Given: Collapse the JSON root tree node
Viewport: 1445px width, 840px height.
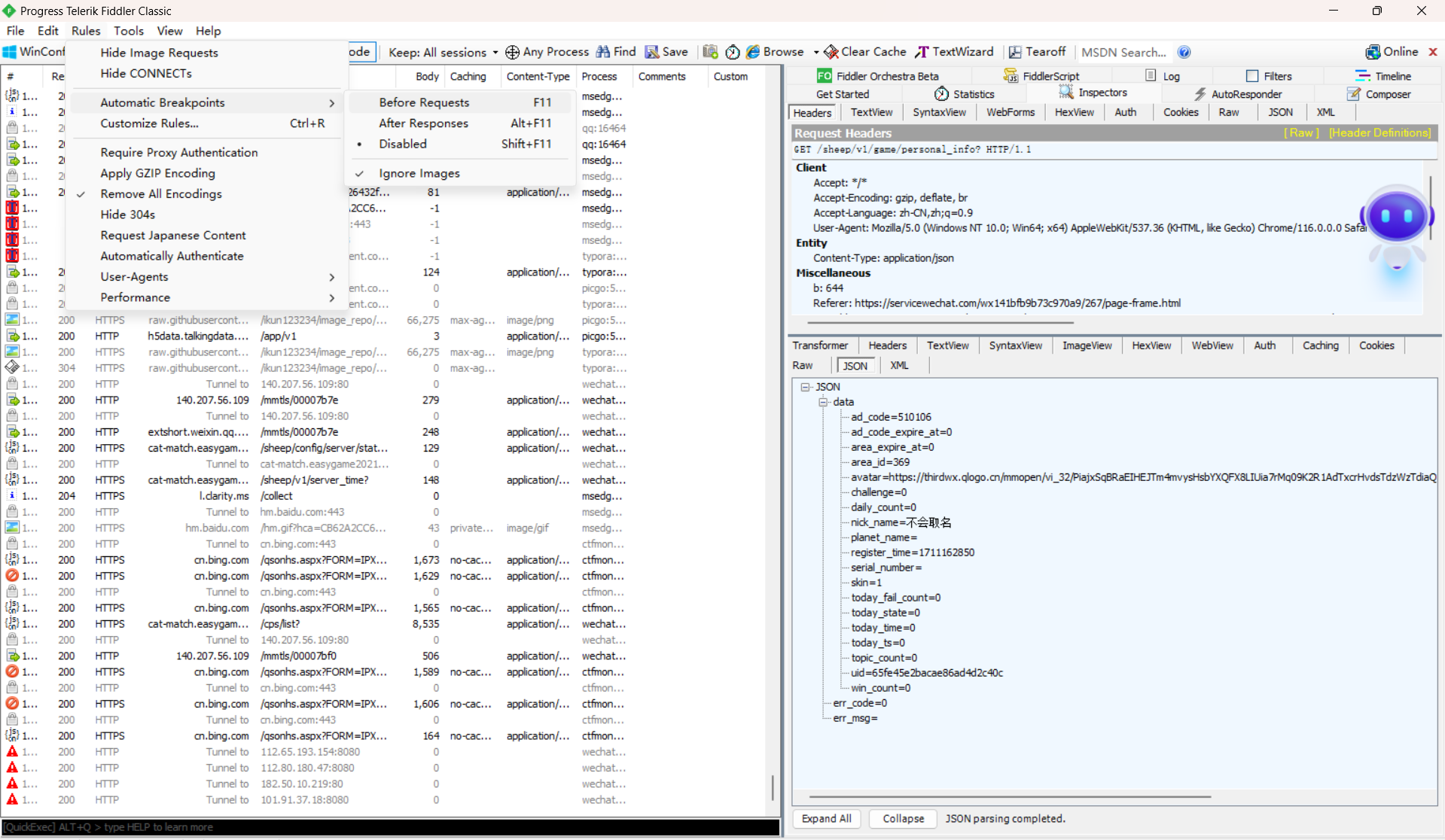Looking at the screenshot, I should pyautogui.click(x=805, y=387).
